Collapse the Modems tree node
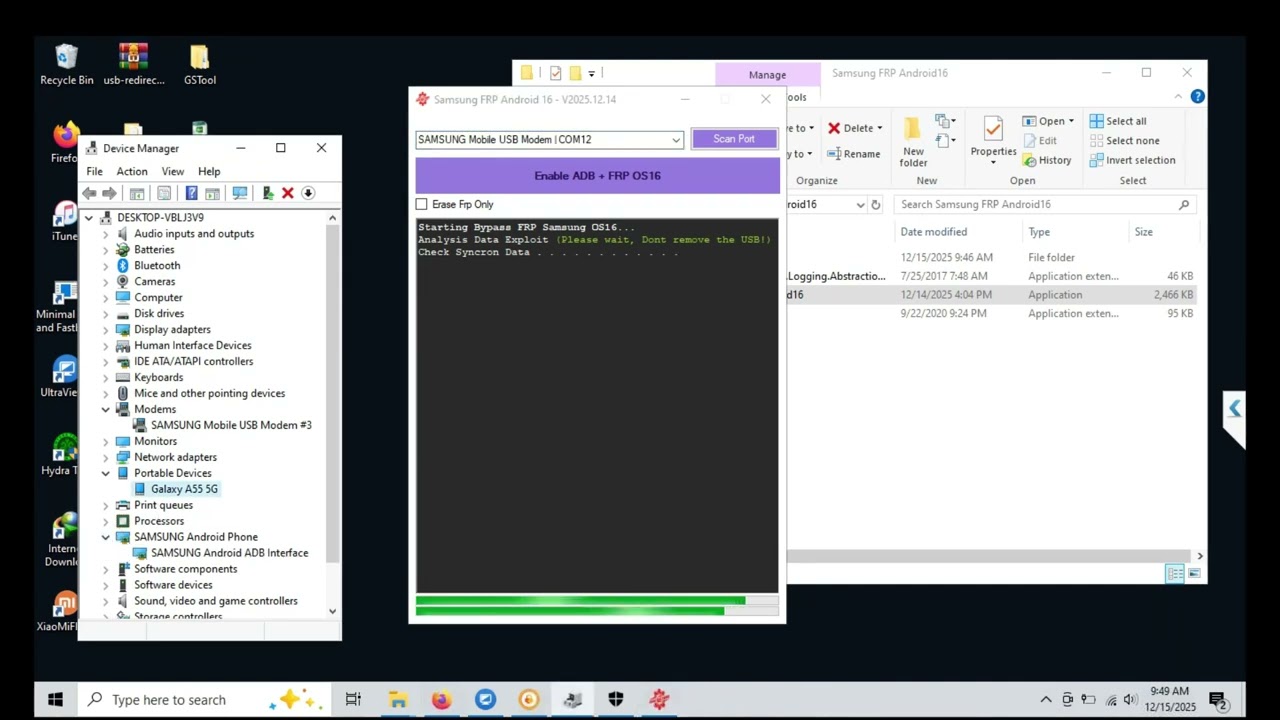 (x=105, y=409)
